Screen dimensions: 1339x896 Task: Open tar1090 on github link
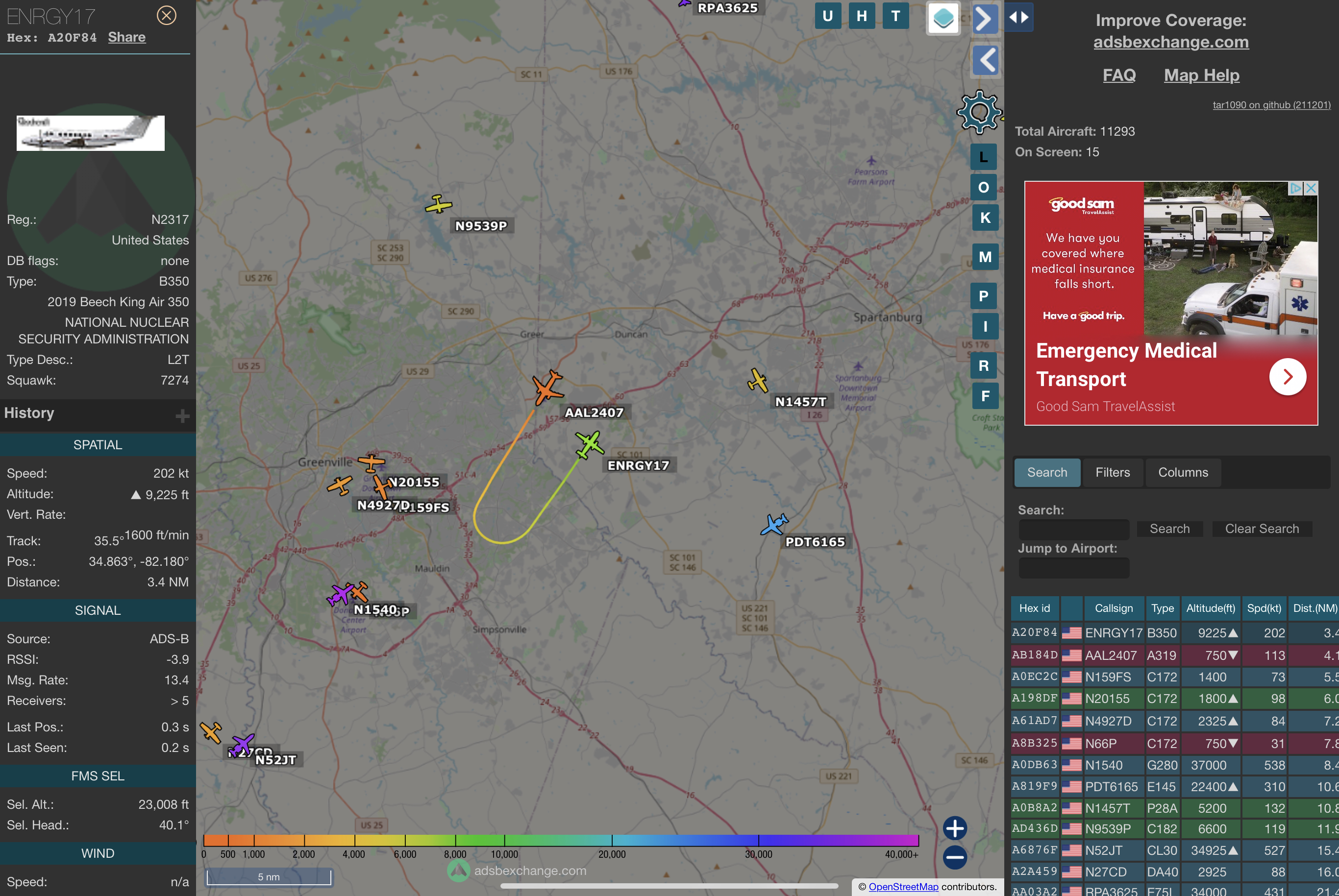point(1271,104)
